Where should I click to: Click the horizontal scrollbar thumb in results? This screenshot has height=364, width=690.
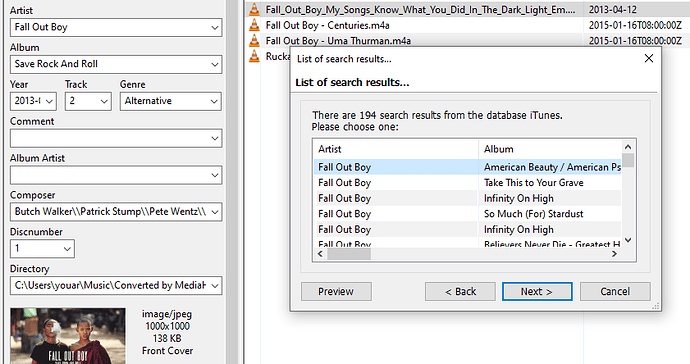pos(349,254)
